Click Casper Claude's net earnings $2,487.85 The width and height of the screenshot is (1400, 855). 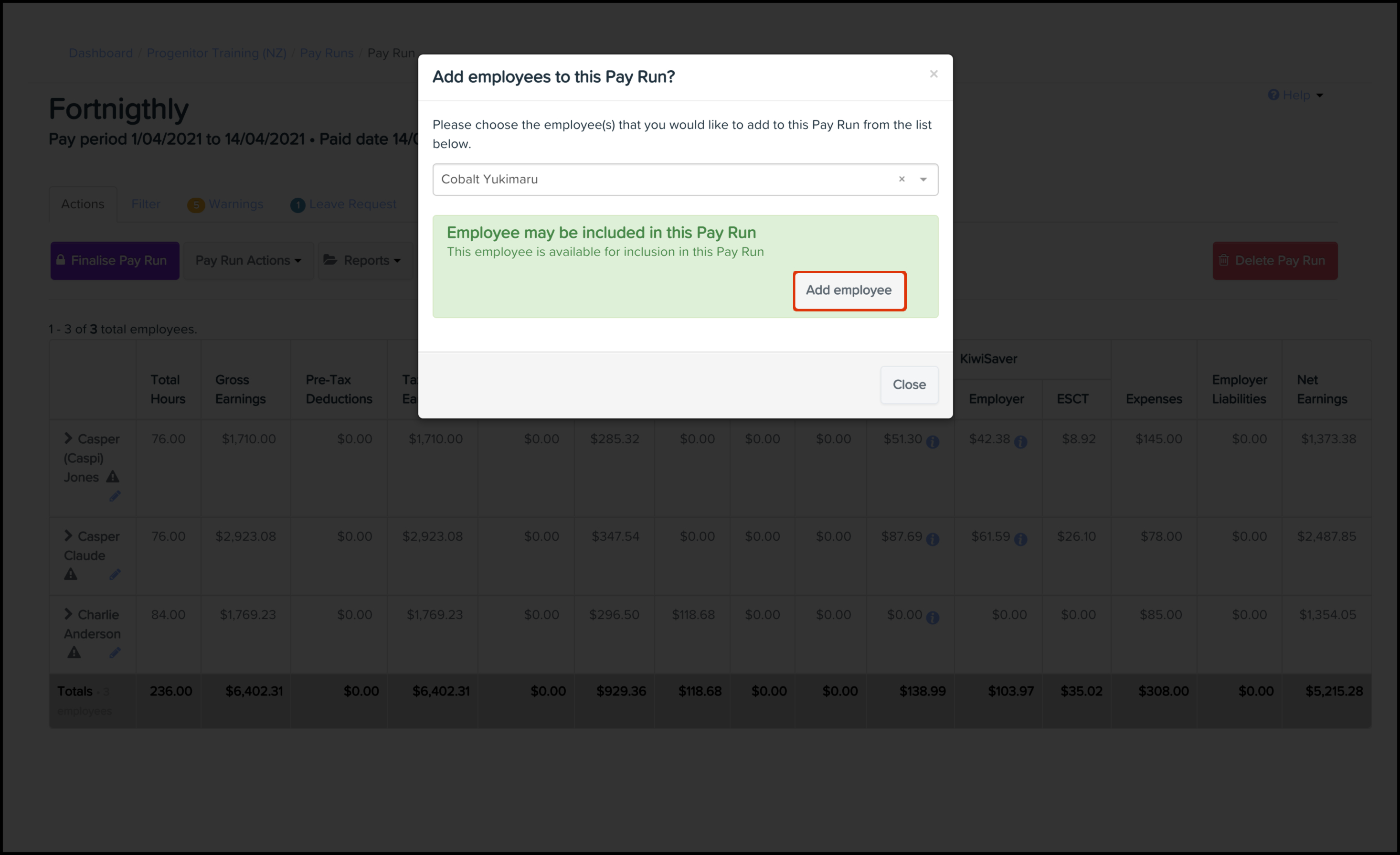click(1326, 536)
